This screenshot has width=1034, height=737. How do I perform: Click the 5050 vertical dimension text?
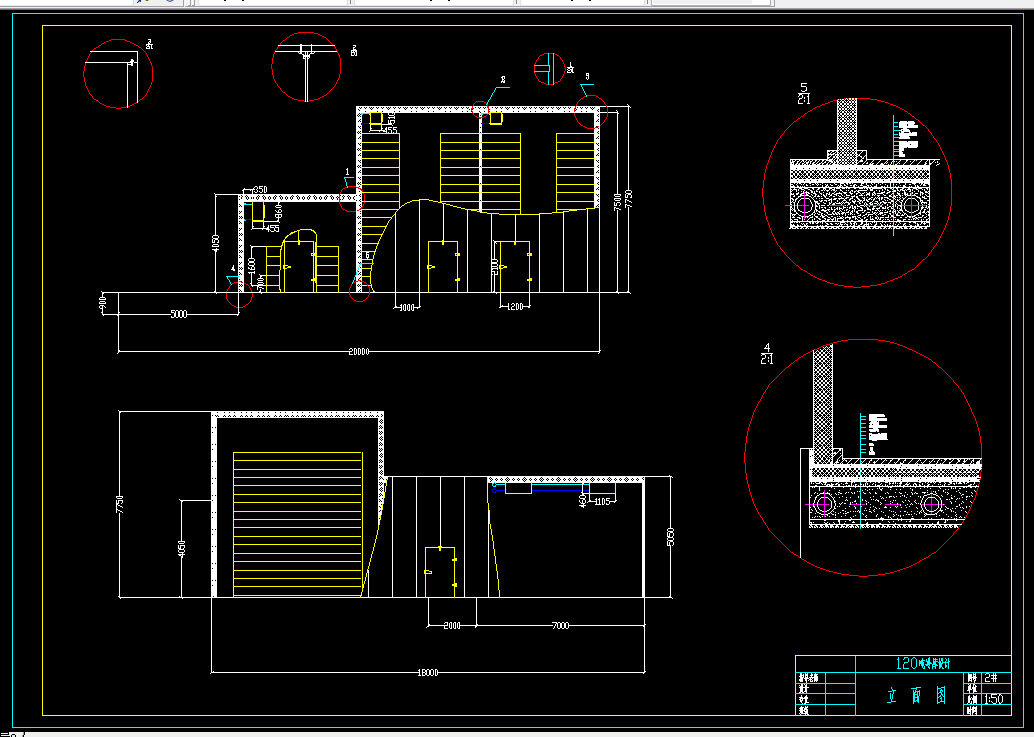pos(671,537)
